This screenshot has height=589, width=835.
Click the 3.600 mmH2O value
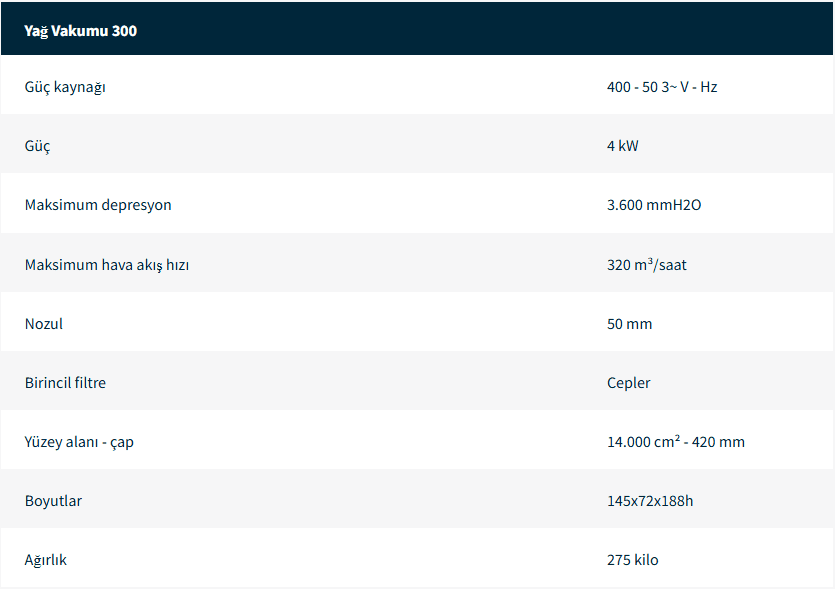tap(654, 205)
